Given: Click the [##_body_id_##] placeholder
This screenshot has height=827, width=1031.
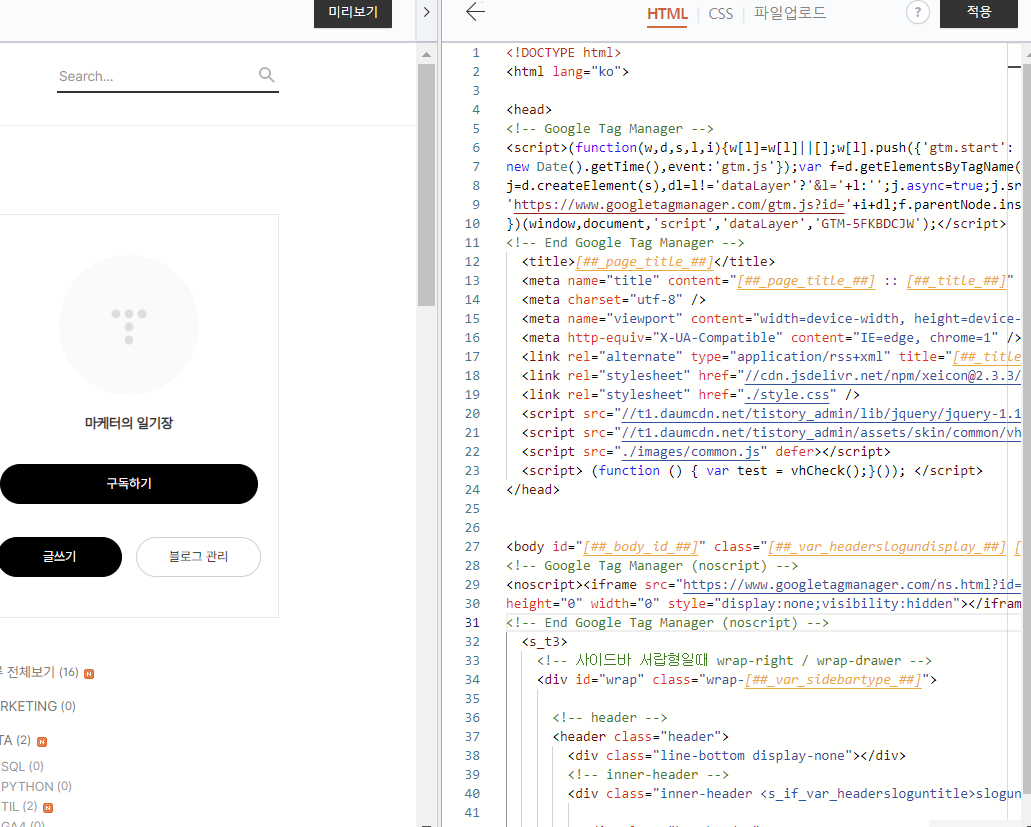Looking at the screenshot, I should [640, 547].
